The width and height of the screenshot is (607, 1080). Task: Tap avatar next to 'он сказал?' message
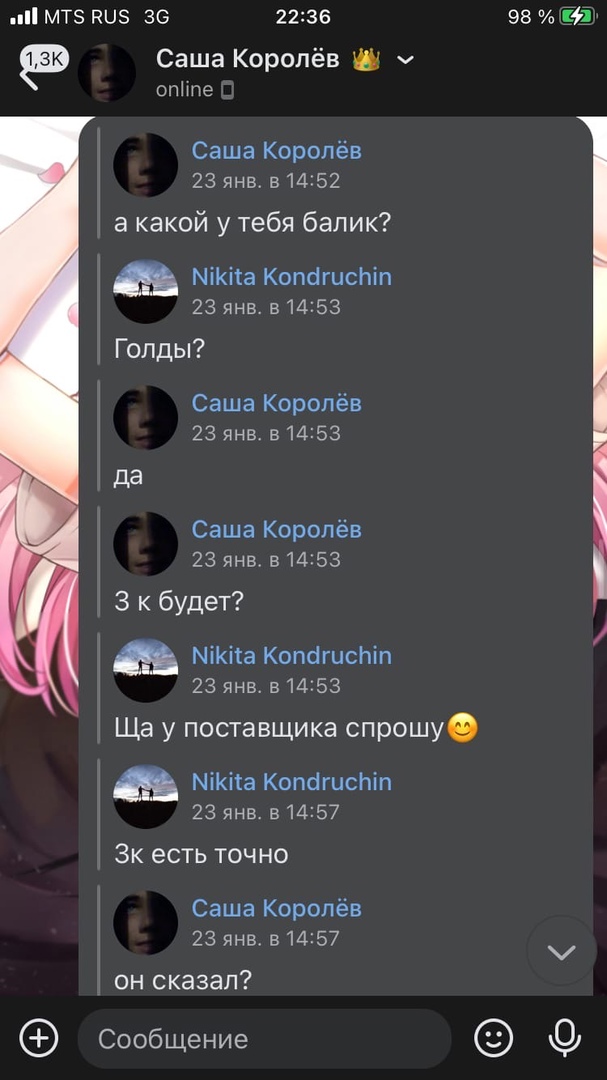(145, 923)
